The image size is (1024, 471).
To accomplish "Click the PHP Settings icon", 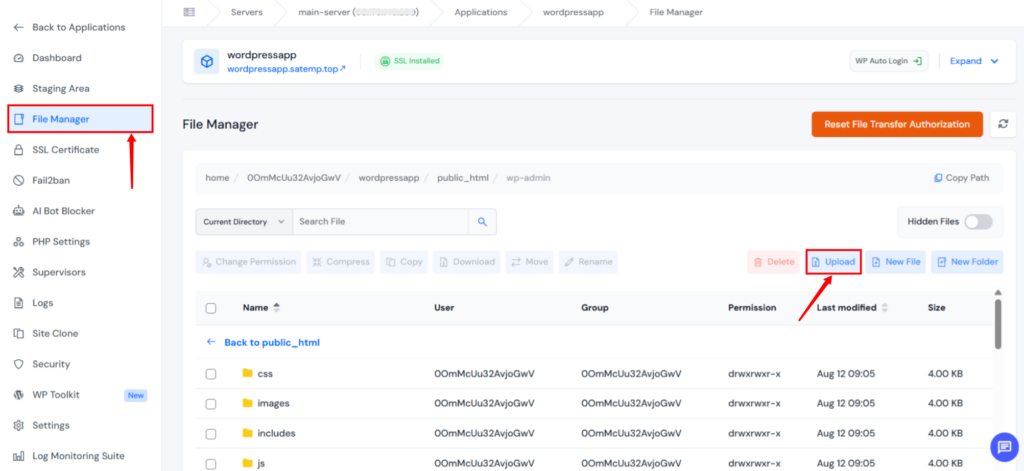I will 19,242.
